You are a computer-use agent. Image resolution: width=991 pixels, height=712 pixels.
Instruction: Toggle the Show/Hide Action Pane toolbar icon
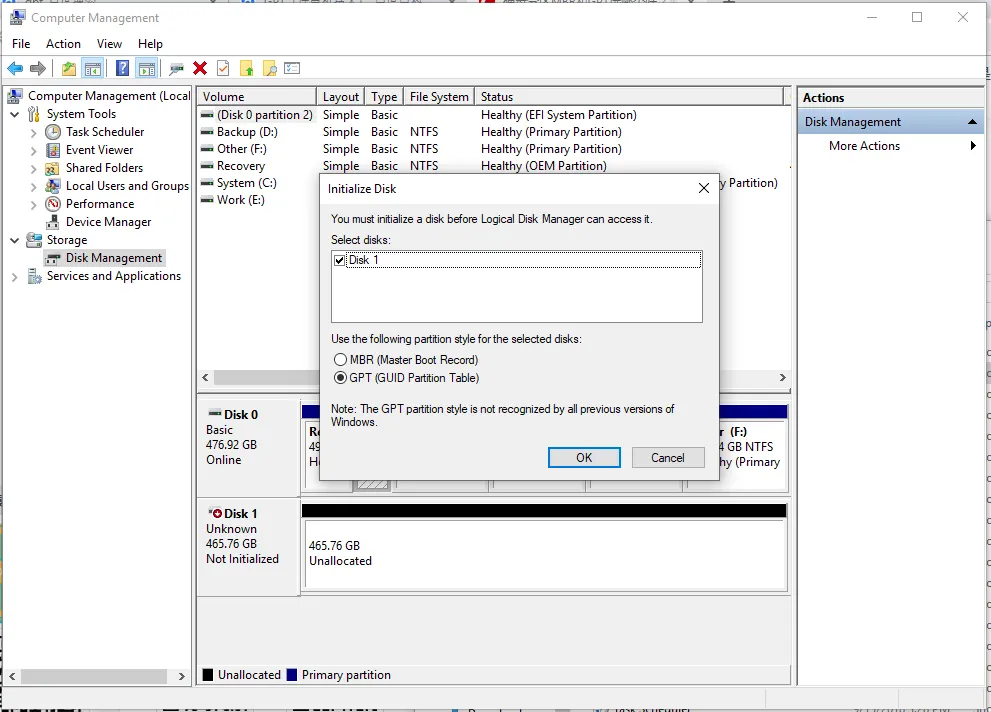[x=147, y=68]
